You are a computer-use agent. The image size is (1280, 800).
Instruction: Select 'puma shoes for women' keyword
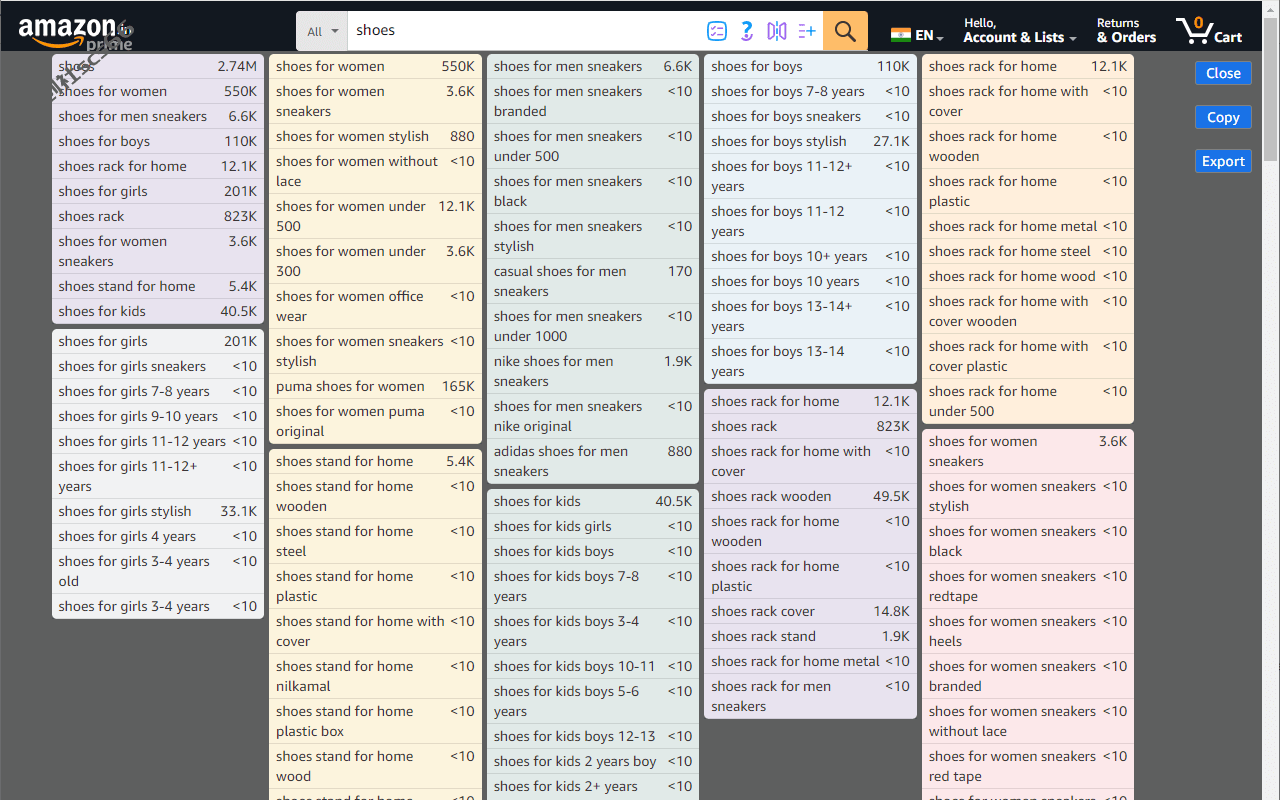375,386
